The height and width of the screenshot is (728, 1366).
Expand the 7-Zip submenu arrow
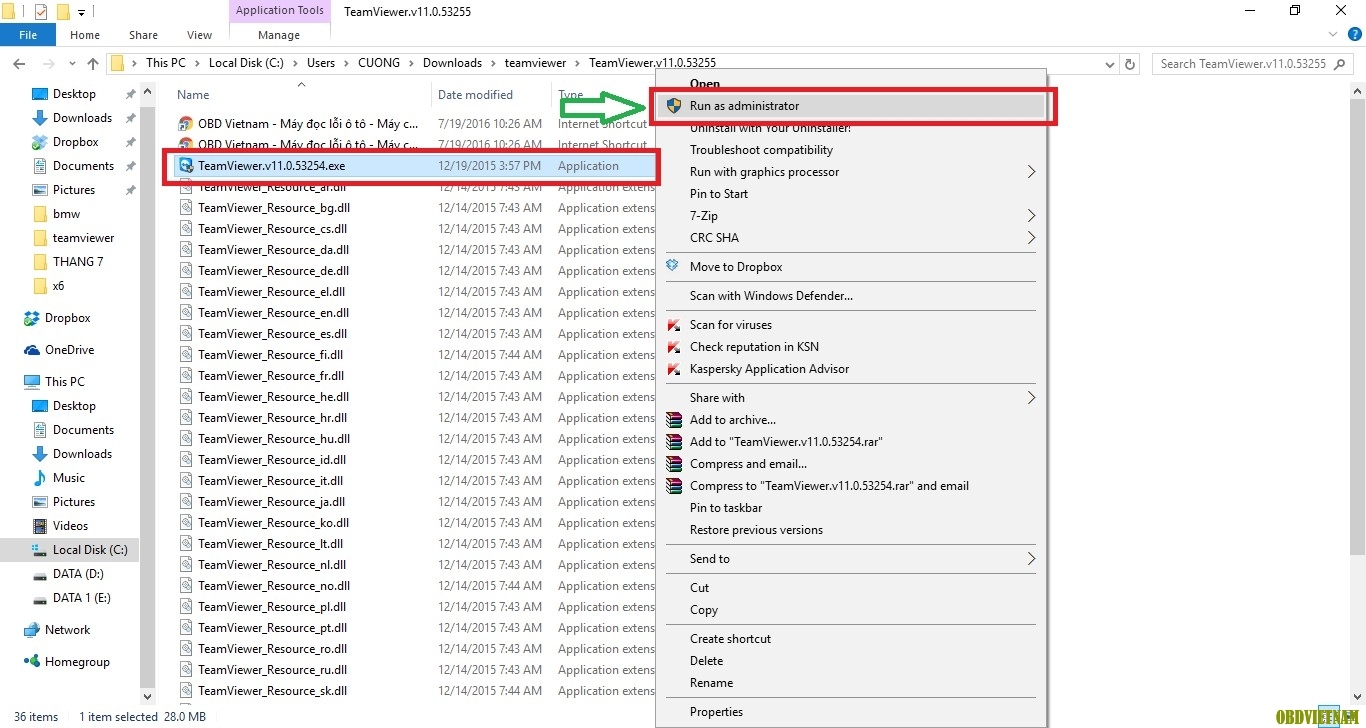1031,216
